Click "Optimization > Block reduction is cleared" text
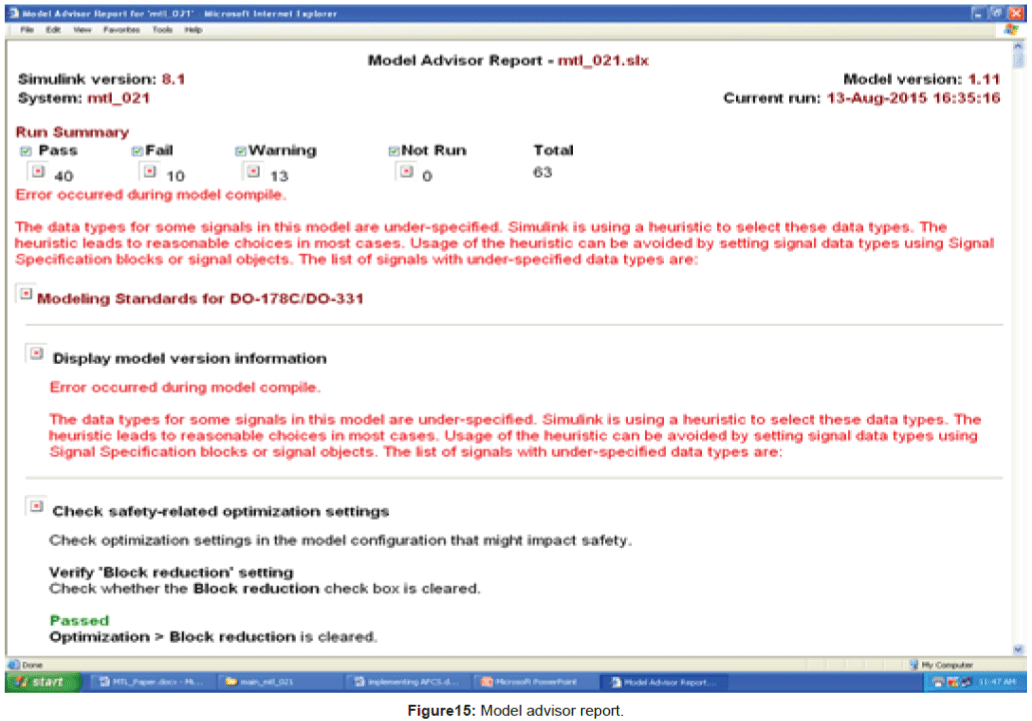The image size is (1032, 721). click(x=213, y=637)
